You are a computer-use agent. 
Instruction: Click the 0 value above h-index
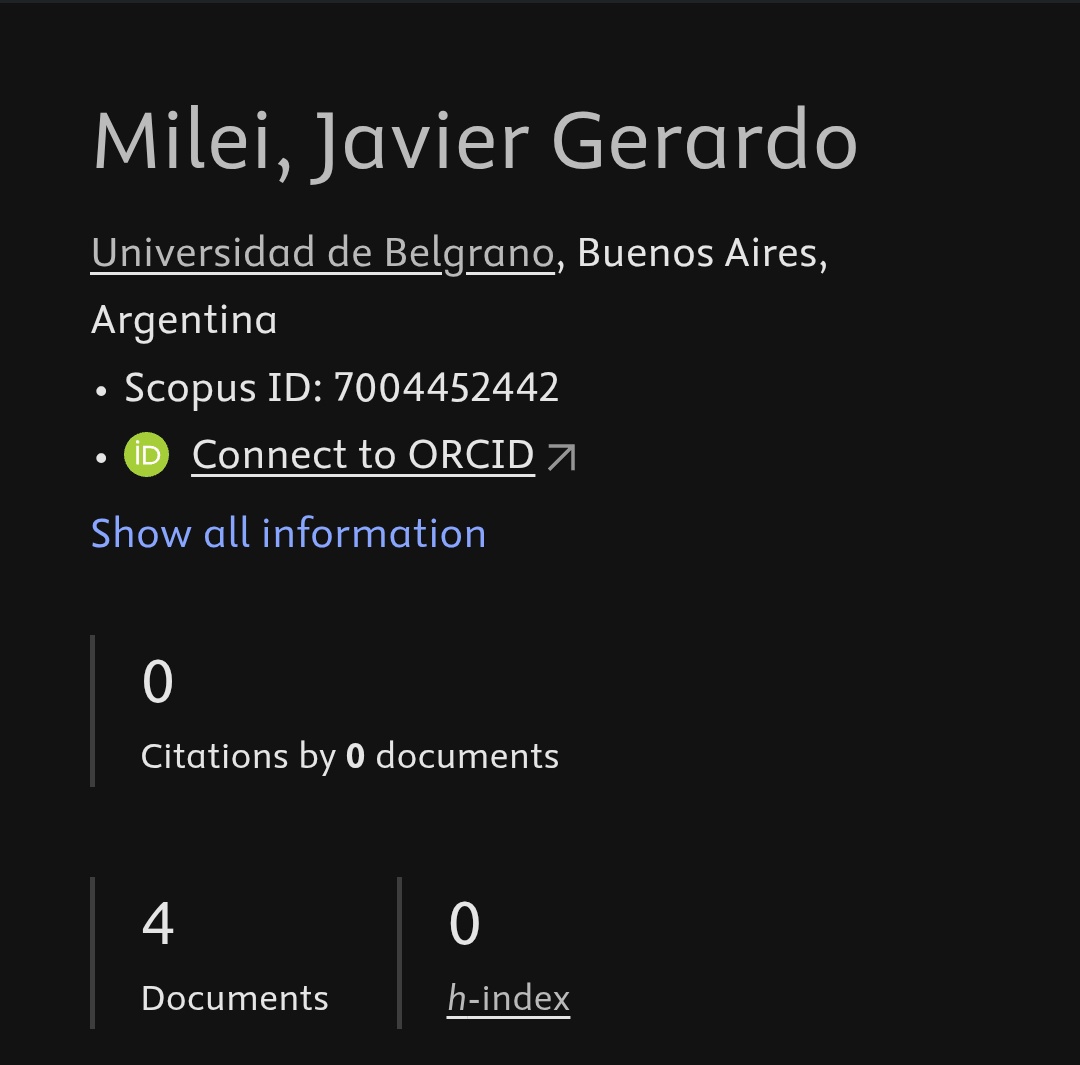click(x=464, y=923)
